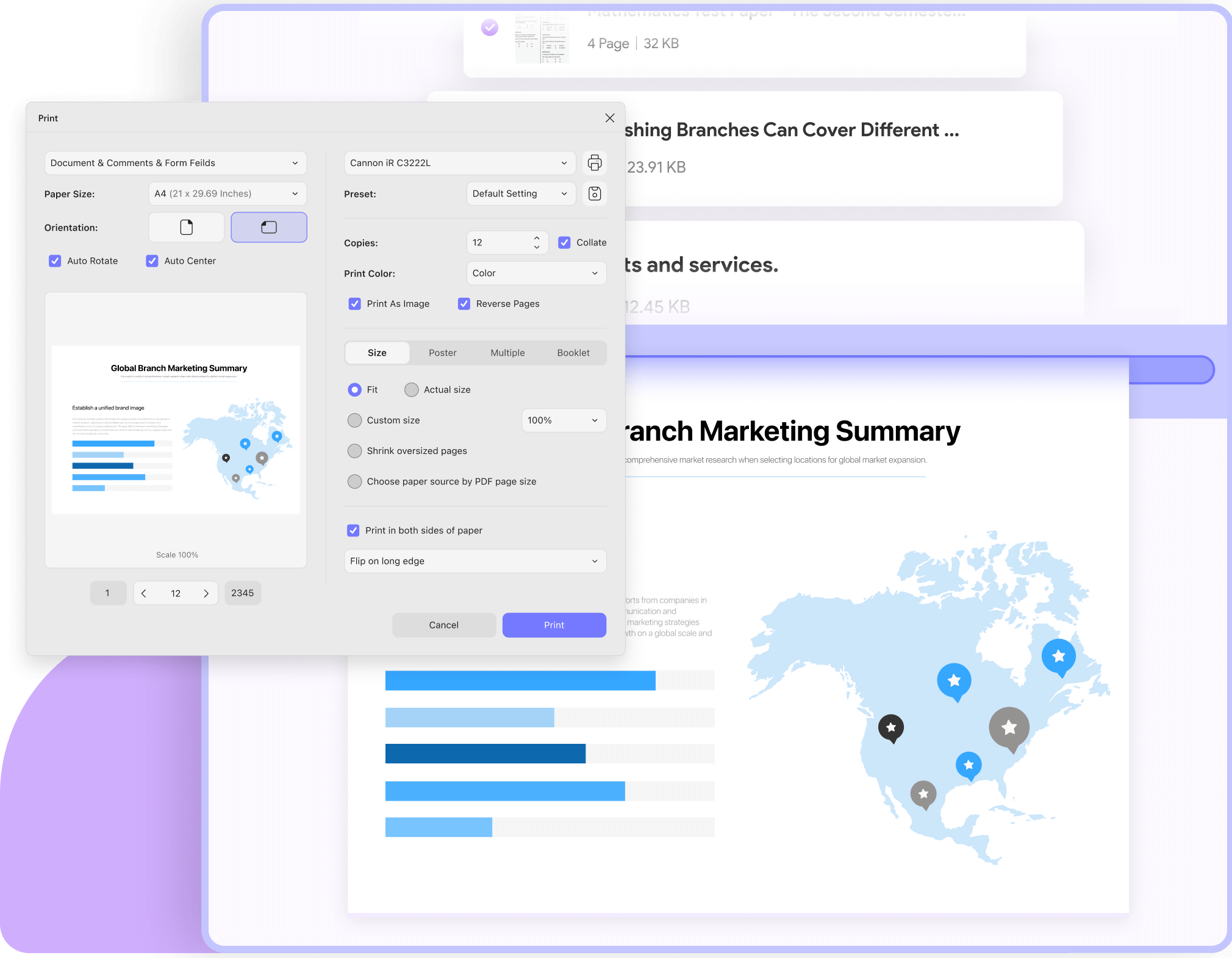The width and height of the screenshot is (1232, 958).
Task: Increase copies with stepper up arrow
Action: 537,238
